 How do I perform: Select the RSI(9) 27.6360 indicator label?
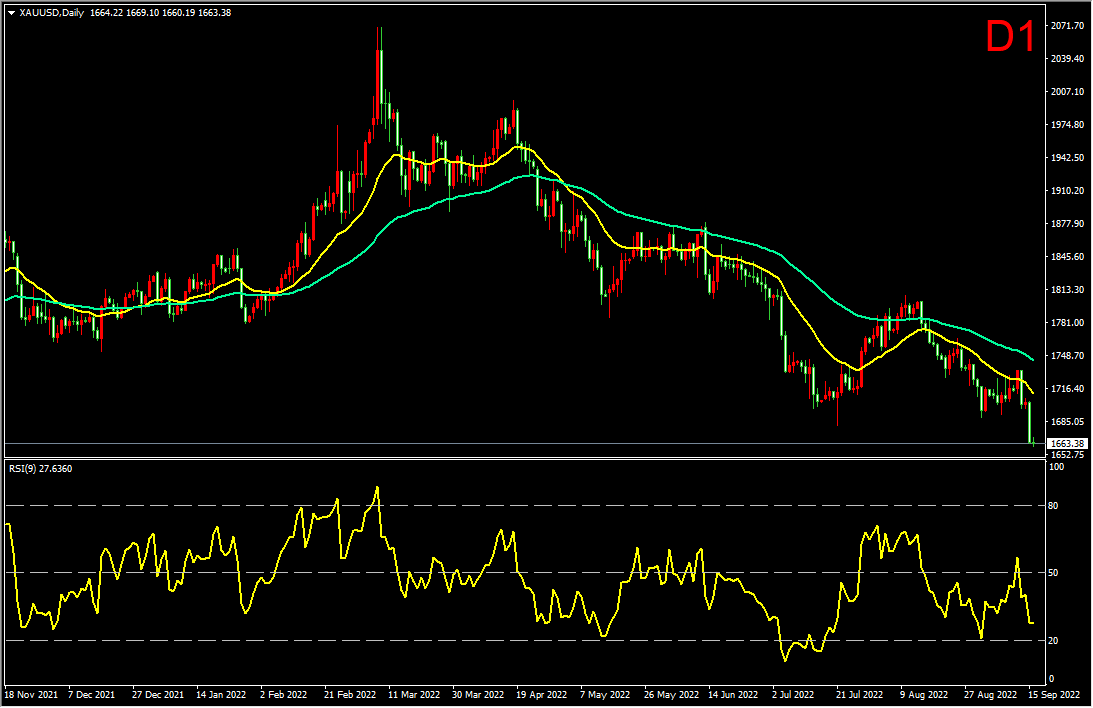(x=40, y=468)
